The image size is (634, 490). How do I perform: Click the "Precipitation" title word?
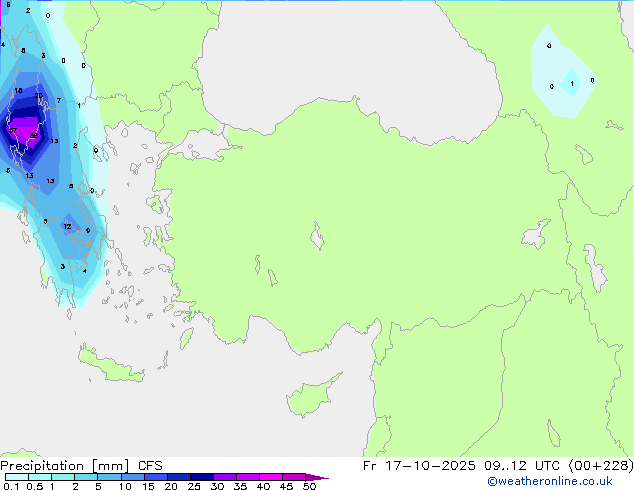(42, 466)
